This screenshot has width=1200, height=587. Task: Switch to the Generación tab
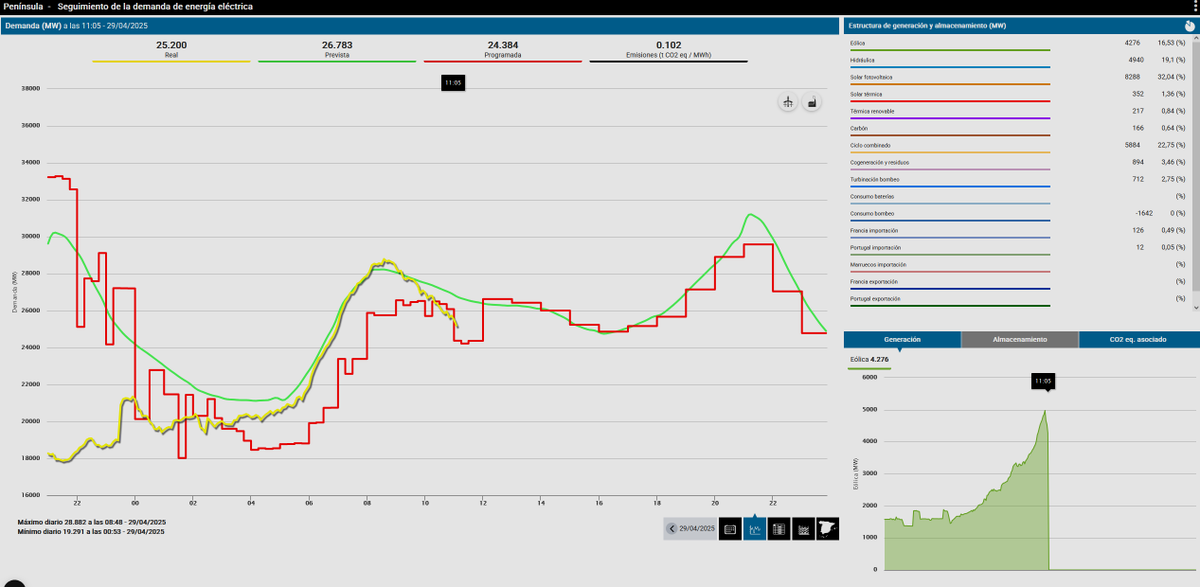pyautogui.click(x=902, y=339)
